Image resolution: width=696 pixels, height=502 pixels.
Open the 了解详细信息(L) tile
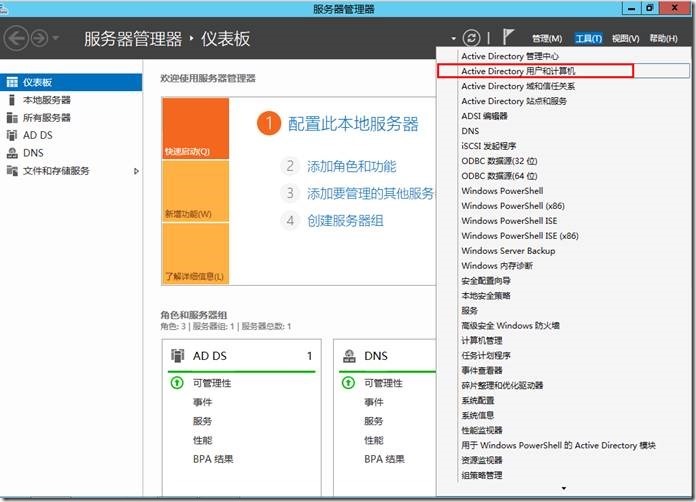point(196,253)
